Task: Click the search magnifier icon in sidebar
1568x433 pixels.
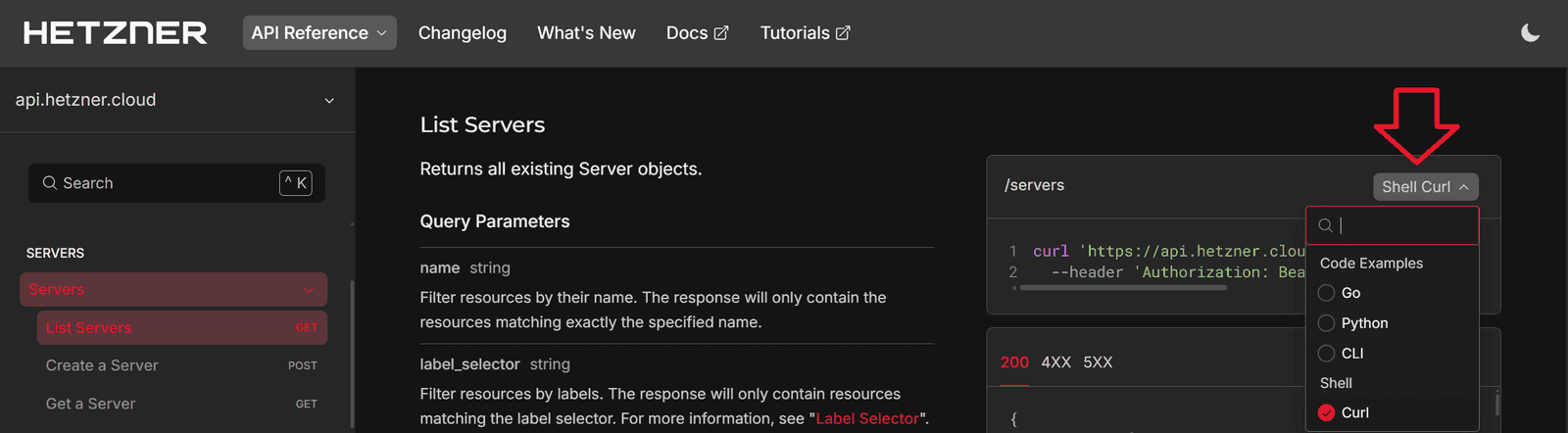Action: click(x=49, y=183)
